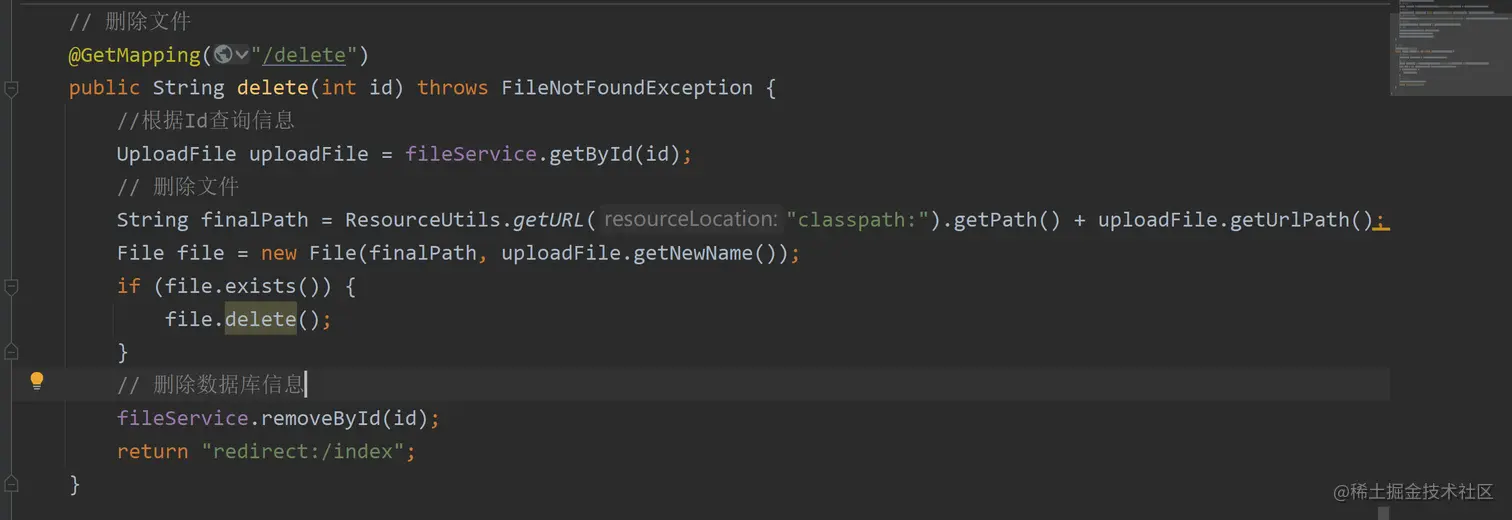1512x520 pixels.
Task: Click the italic getURL method call
Action: 549,220
